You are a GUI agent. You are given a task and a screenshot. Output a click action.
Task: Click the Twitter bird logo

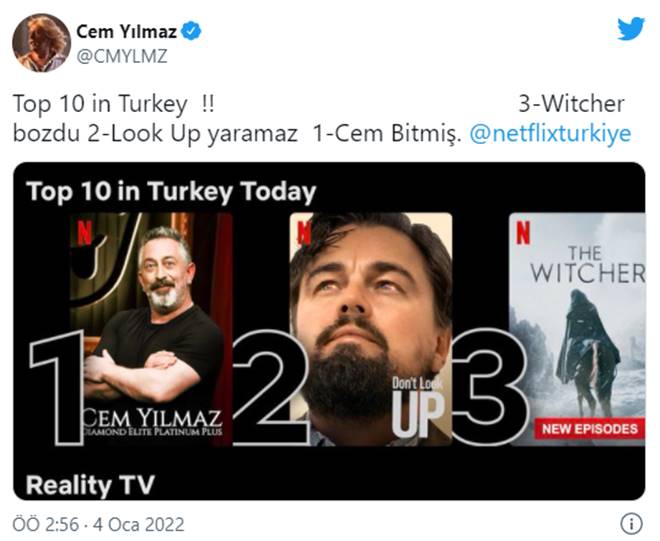tap(631, 29)
